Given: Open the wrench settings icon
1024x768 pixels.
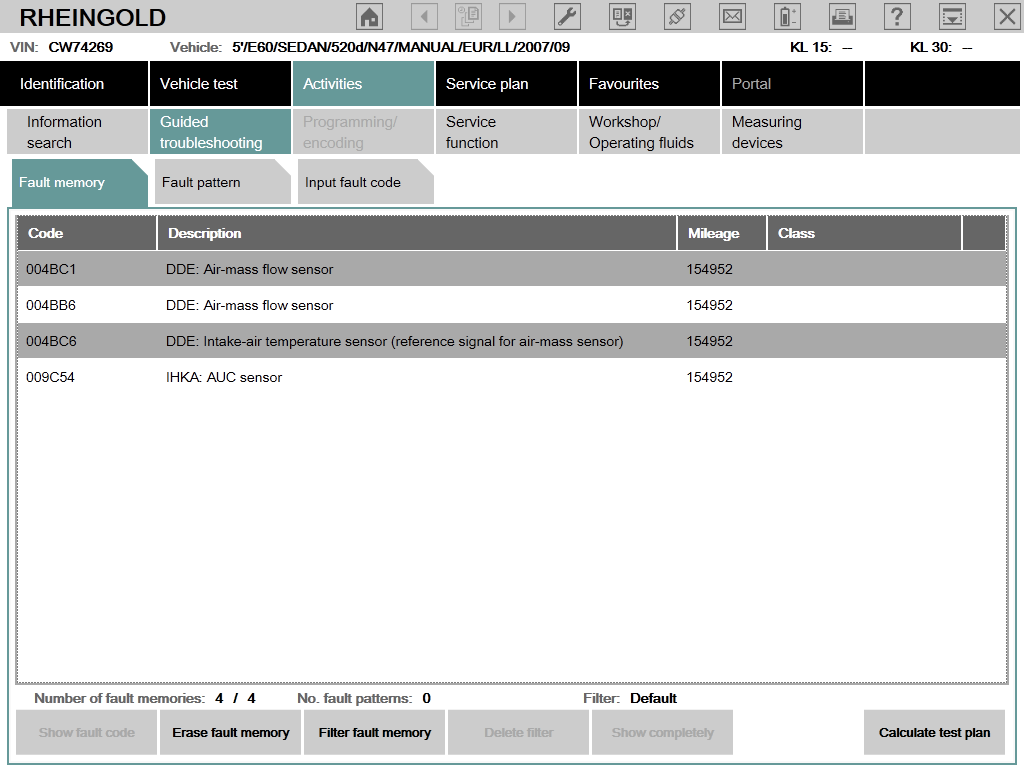Looking at the screenshot, I should pos(567,16).
